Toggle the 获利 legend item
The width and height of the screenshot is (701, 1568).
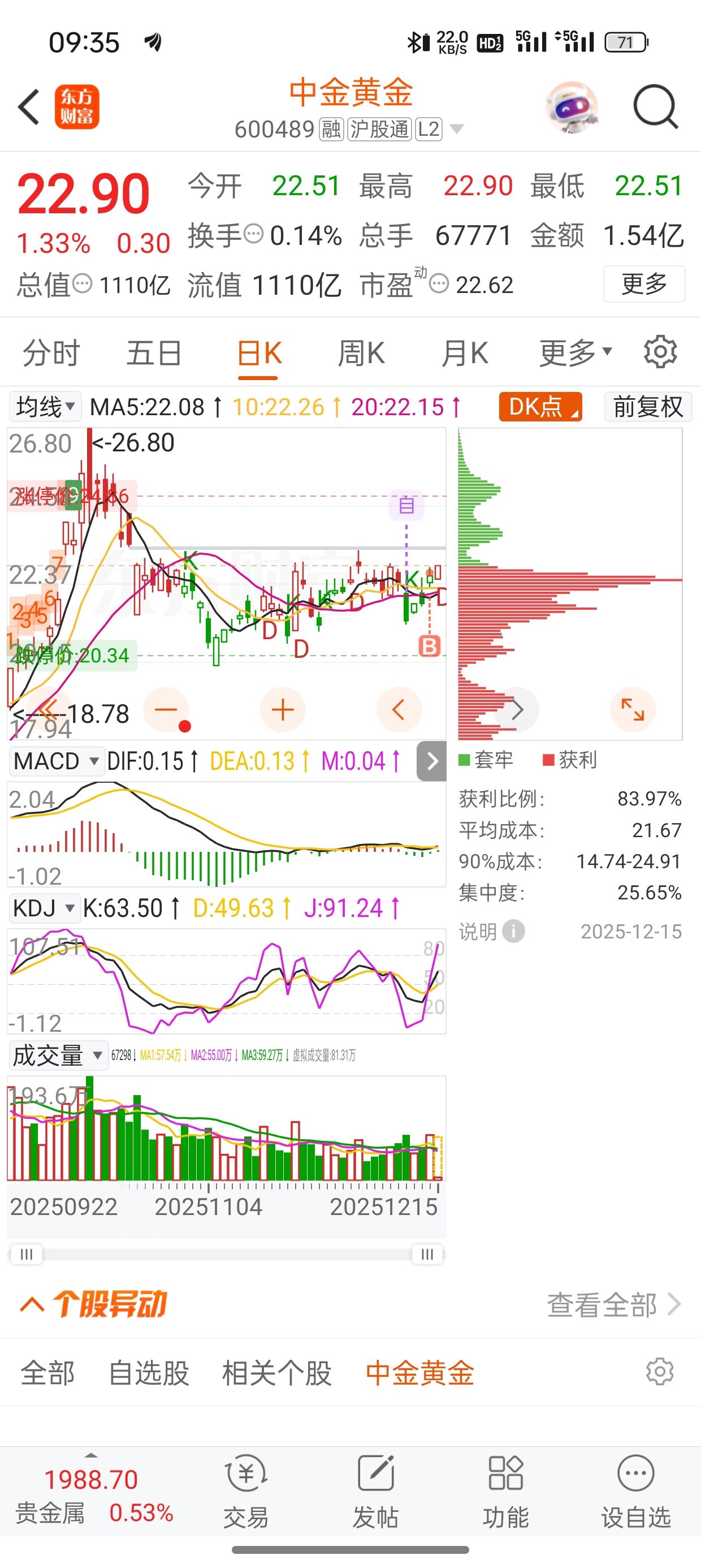(x=570, y=760)
